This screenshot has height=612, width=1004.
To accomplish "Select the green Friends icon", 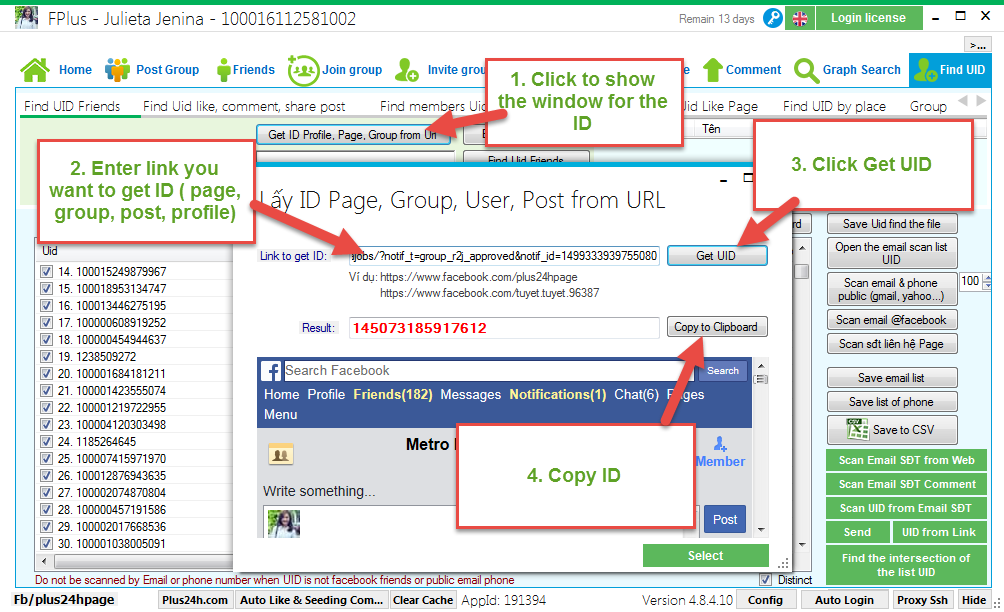I will [x=223, y=70].
